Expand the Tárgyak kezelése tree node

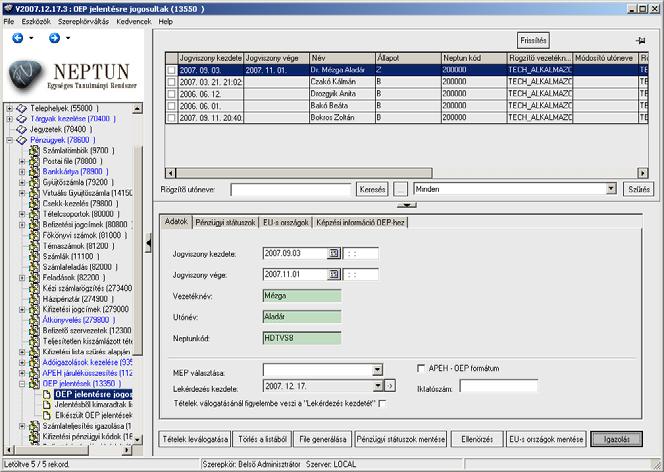(9, 119)
